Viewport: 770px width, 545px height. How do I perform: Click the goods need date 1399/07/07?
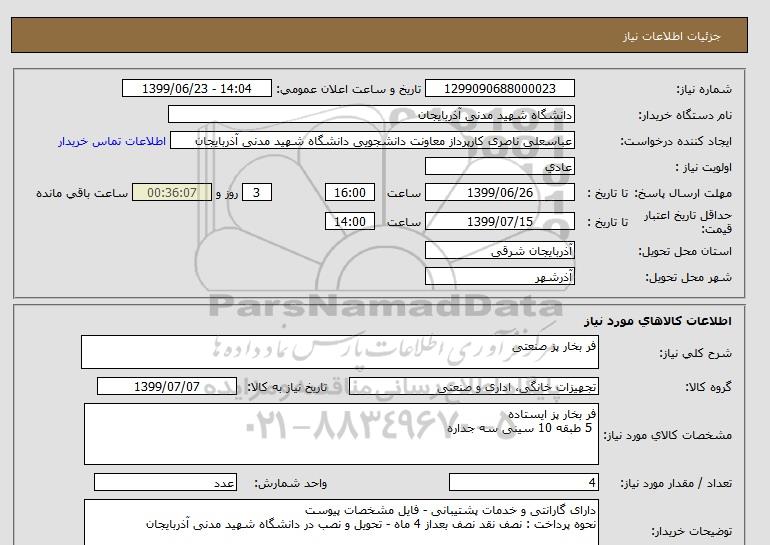(x=167, y=386)
